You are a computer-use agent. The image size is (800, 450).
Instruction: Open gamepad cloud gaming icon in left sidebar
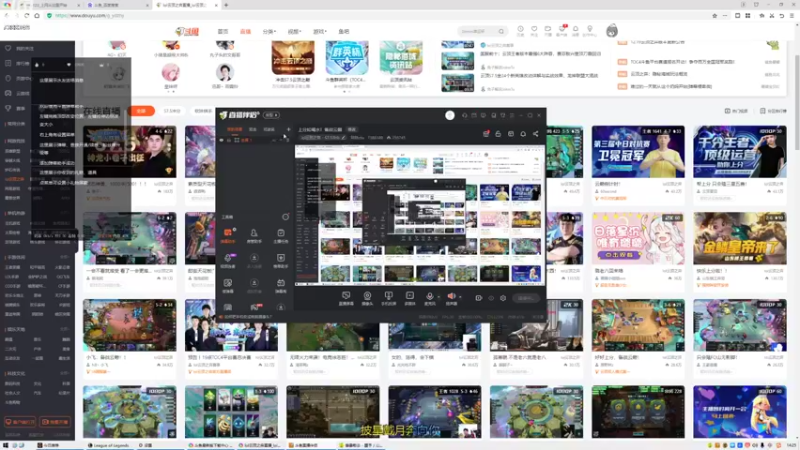pos(8,93)
